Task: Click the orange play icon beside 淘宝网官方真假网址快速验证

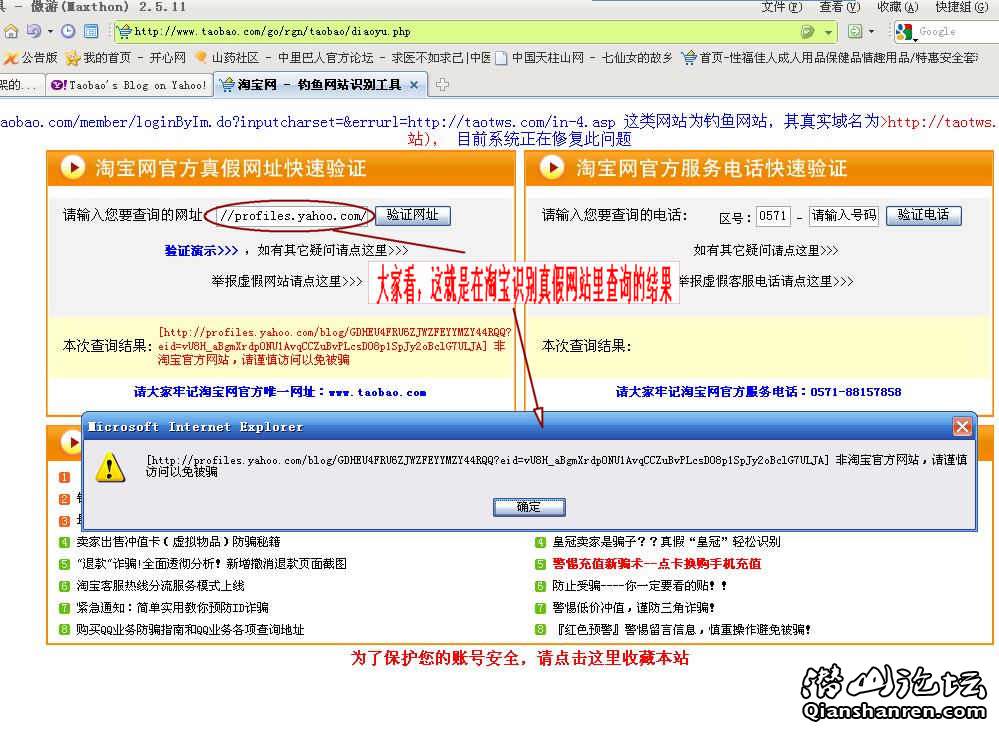Action: pyautogui.click(x=73, y=167)
